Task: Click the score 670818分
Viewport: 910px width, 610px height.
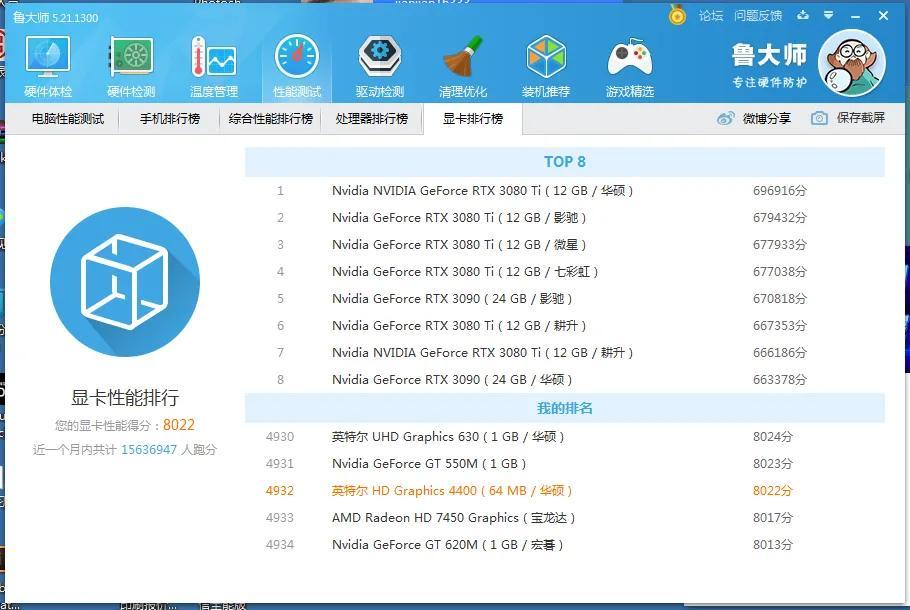Action: coord(780,299)
